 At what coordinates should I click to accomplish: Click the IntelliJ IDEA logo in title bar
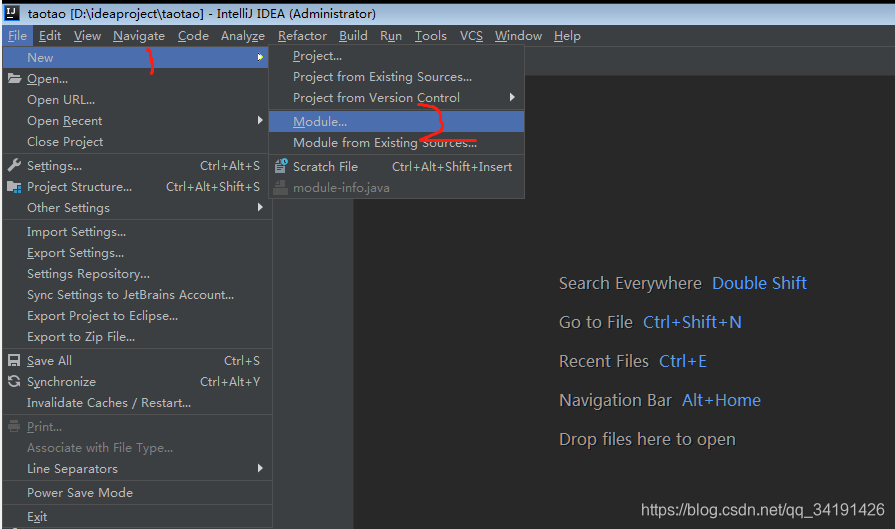(x=12, y=13)
